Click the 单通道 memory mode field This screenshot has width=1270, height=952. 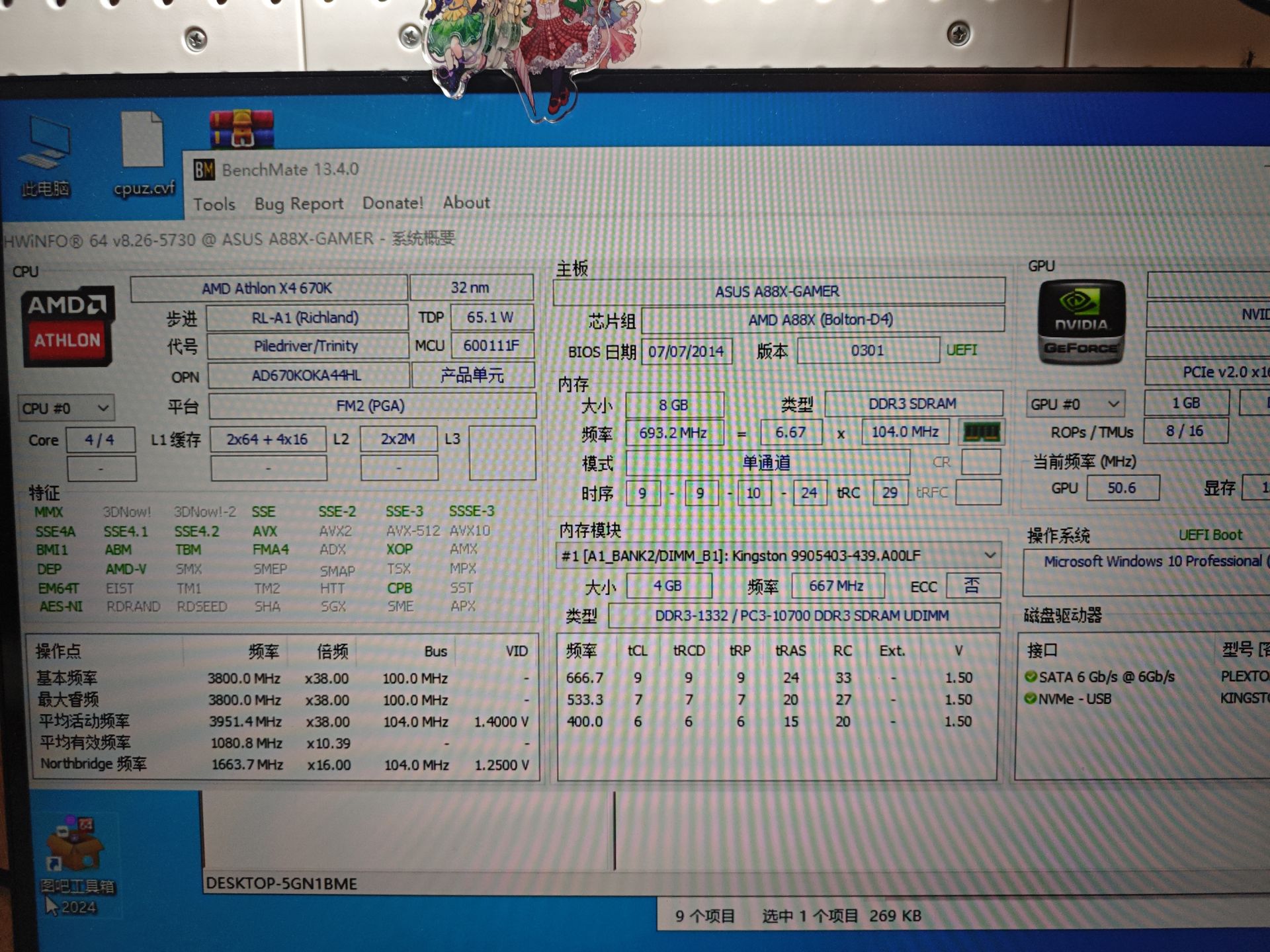pos(767,462)
